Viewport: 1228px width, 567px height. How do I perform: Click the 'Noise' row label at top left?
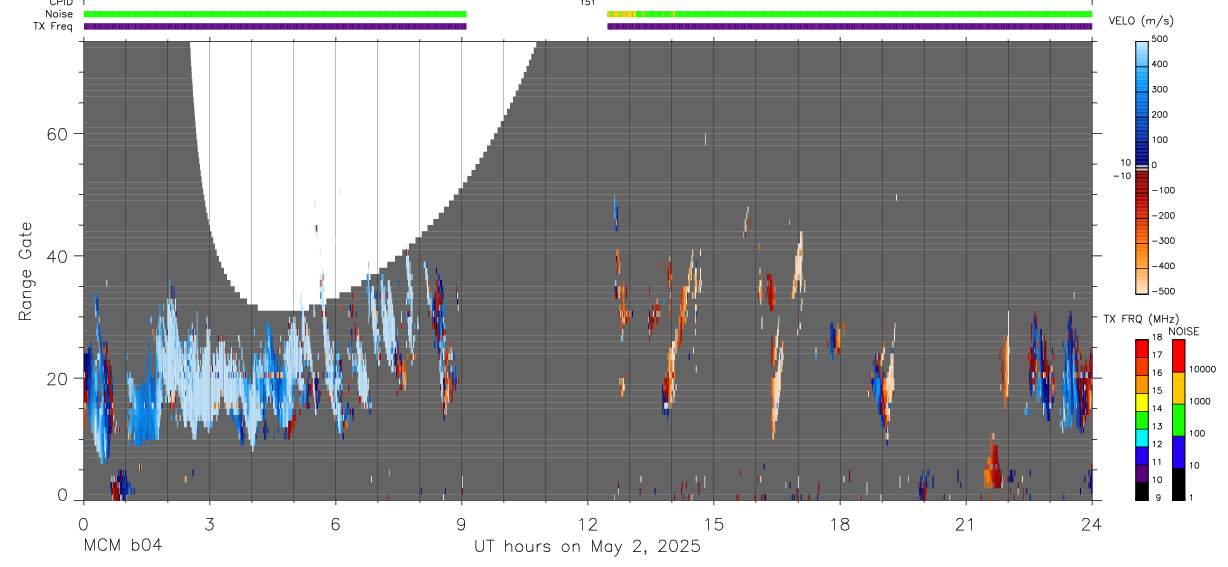61,14
